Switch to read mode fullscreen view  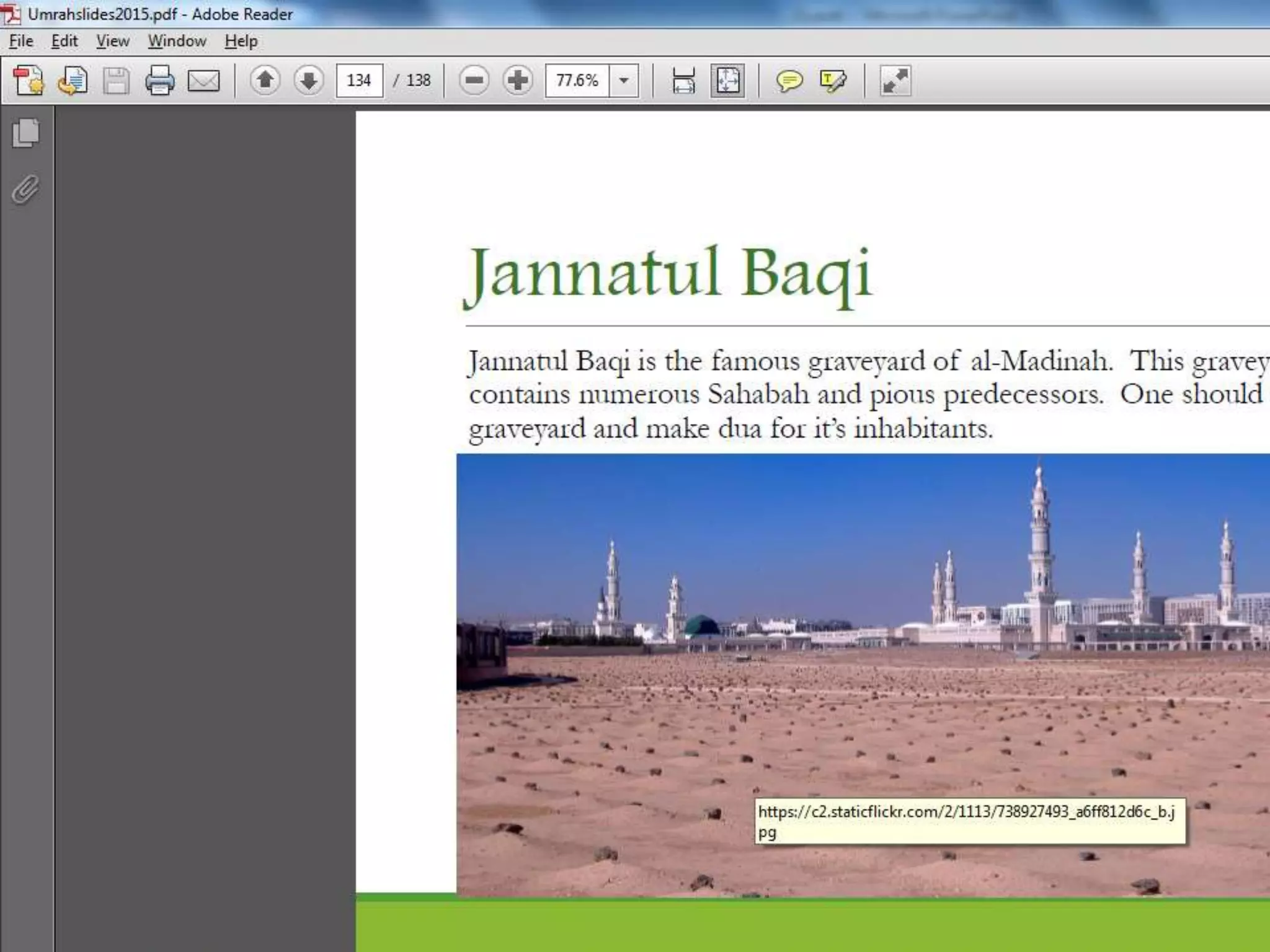895,81
